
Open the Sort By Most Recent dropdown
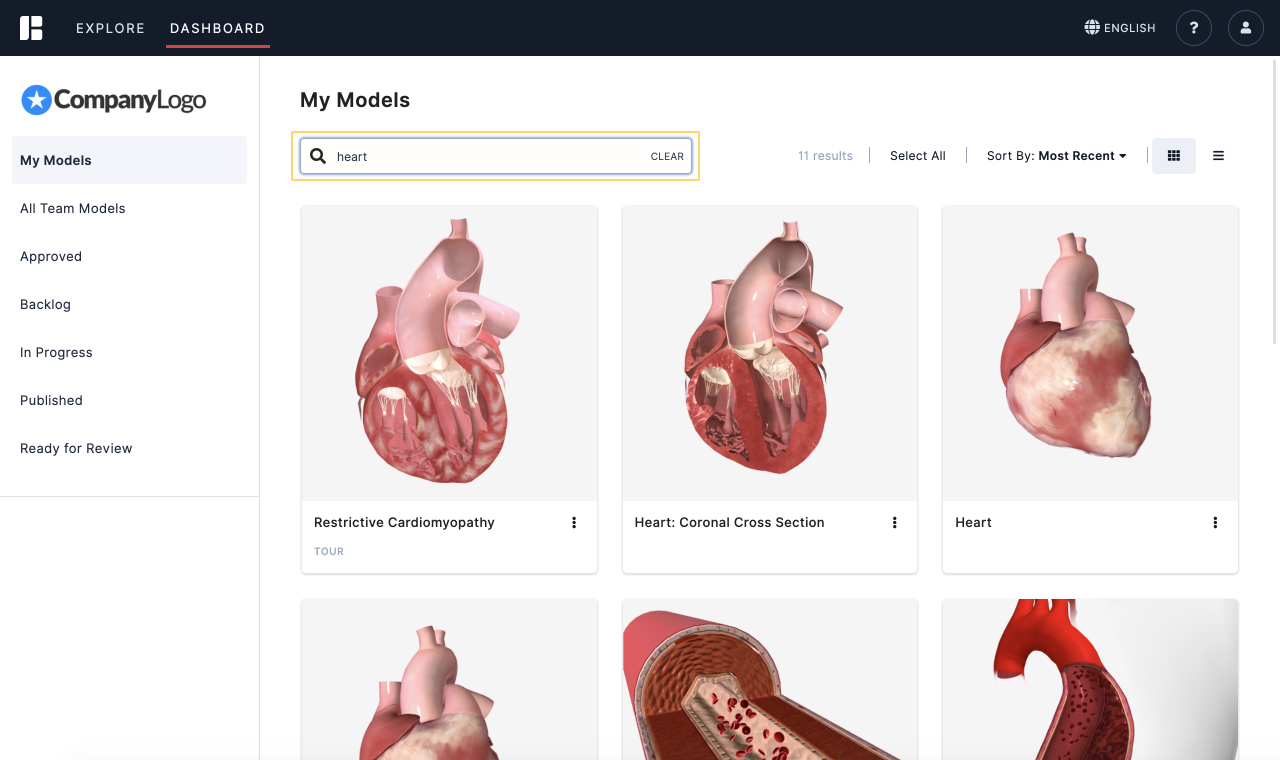(x=1056, y=156)
